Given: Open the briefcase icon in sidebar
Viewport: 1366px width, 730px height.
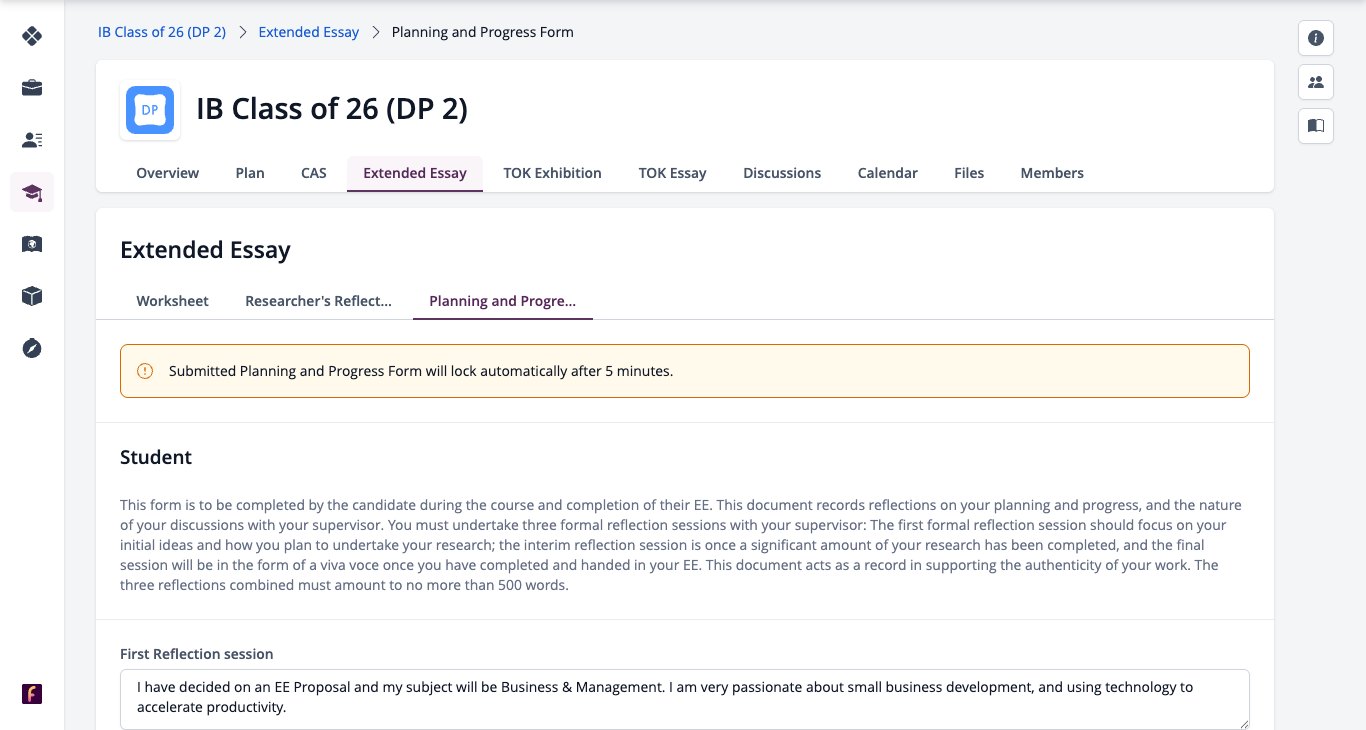Looking at the screenshot, I should click(32, 88).
